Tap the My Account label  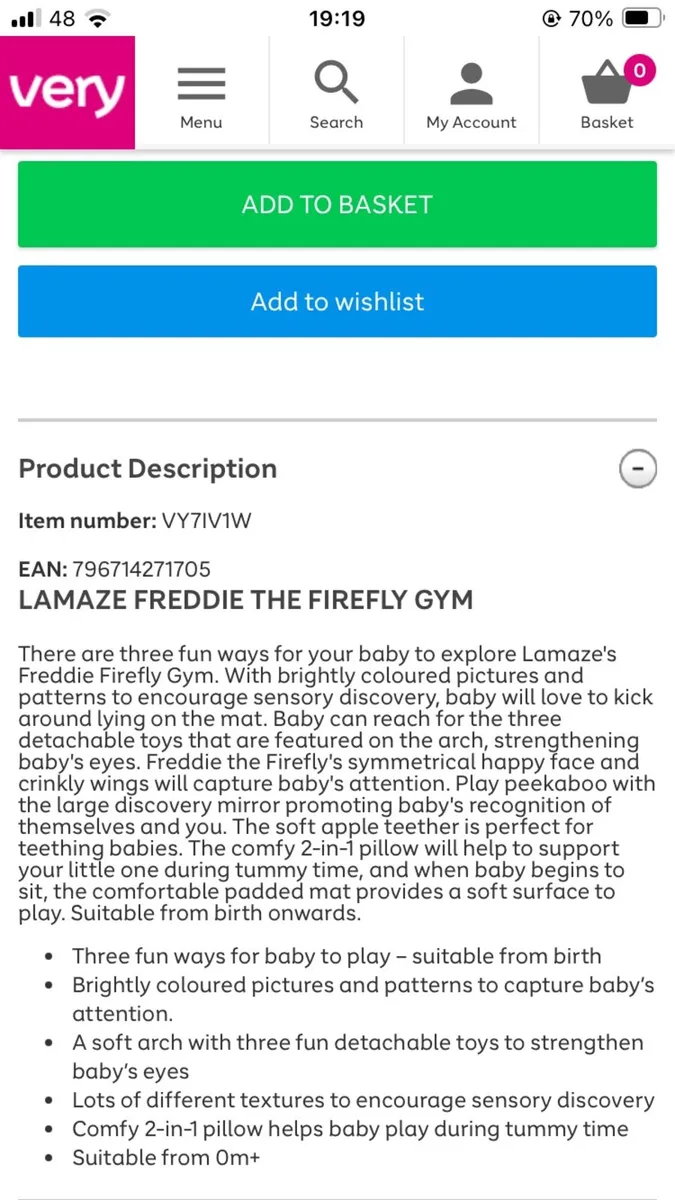point(471,122)
